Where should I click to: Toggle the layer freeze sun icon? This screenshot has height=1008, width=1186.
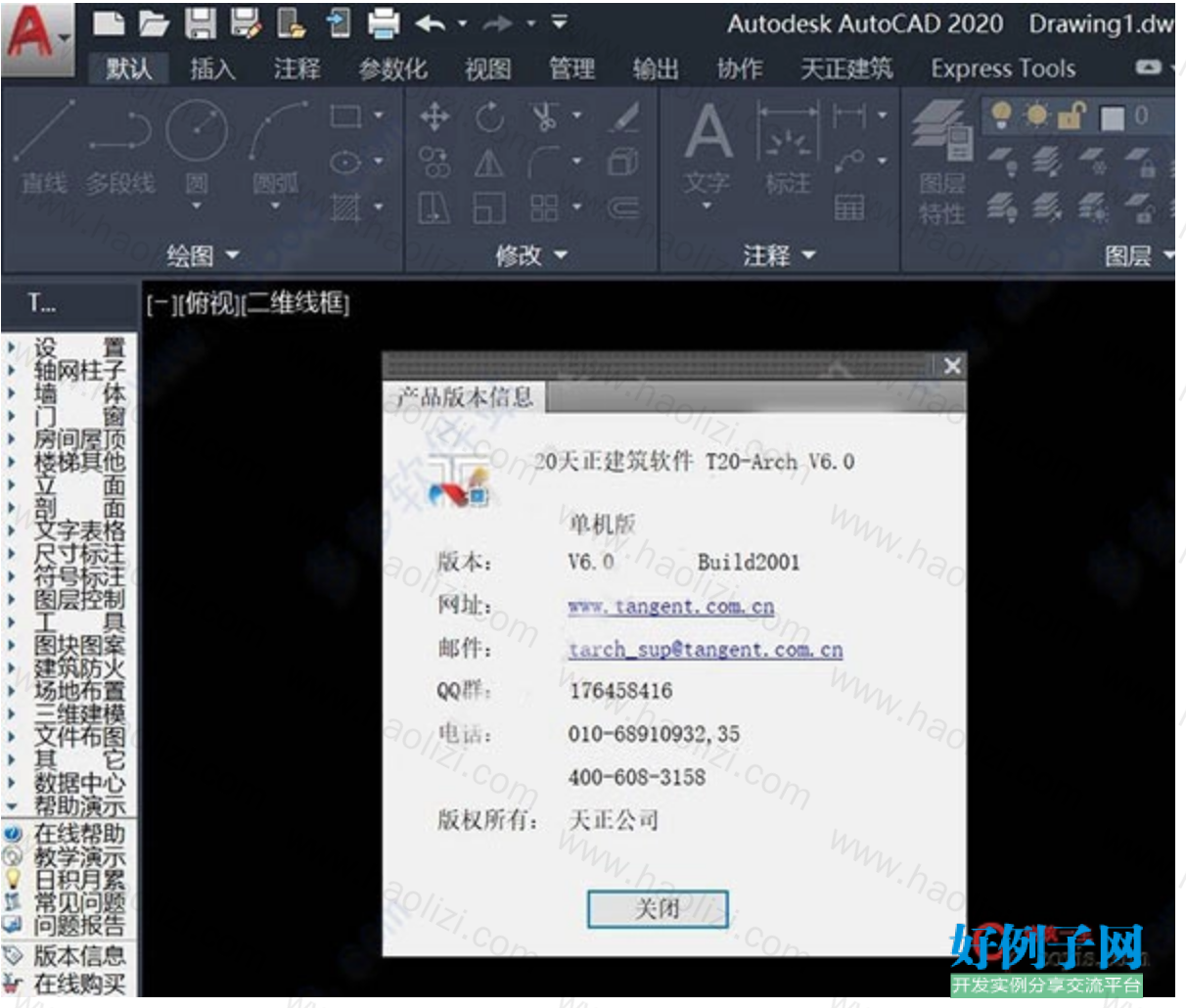click(1036, 115)
